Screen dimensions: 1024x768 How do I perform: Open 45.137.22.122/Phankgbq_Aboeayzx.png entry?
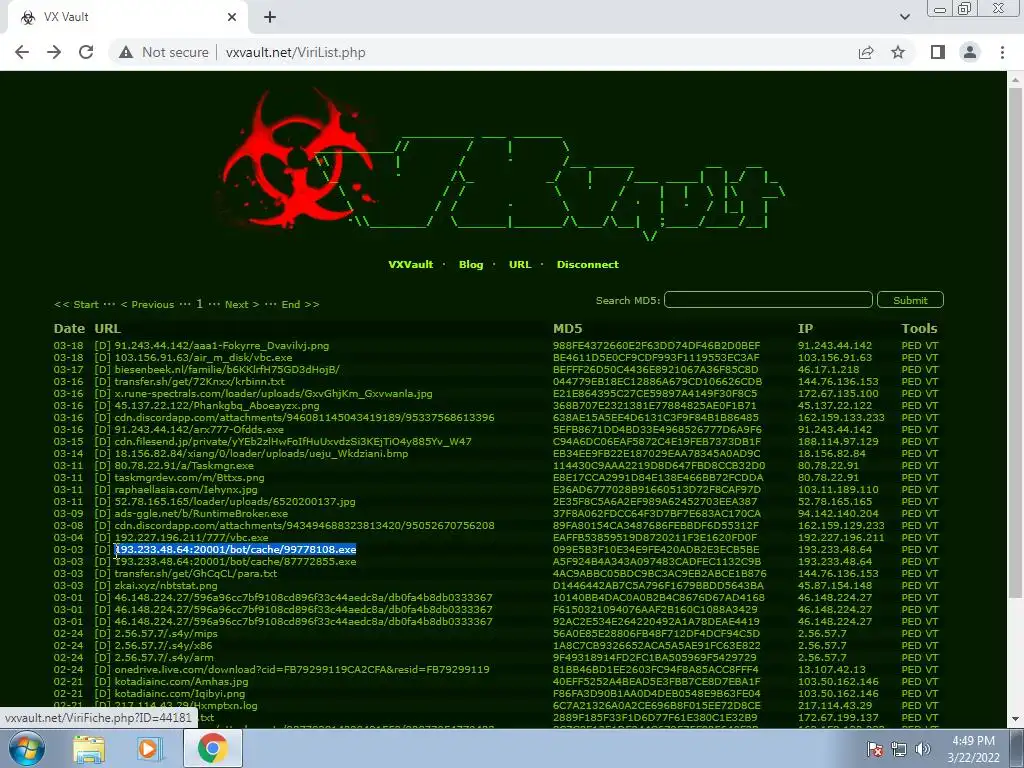click(217, 406)
